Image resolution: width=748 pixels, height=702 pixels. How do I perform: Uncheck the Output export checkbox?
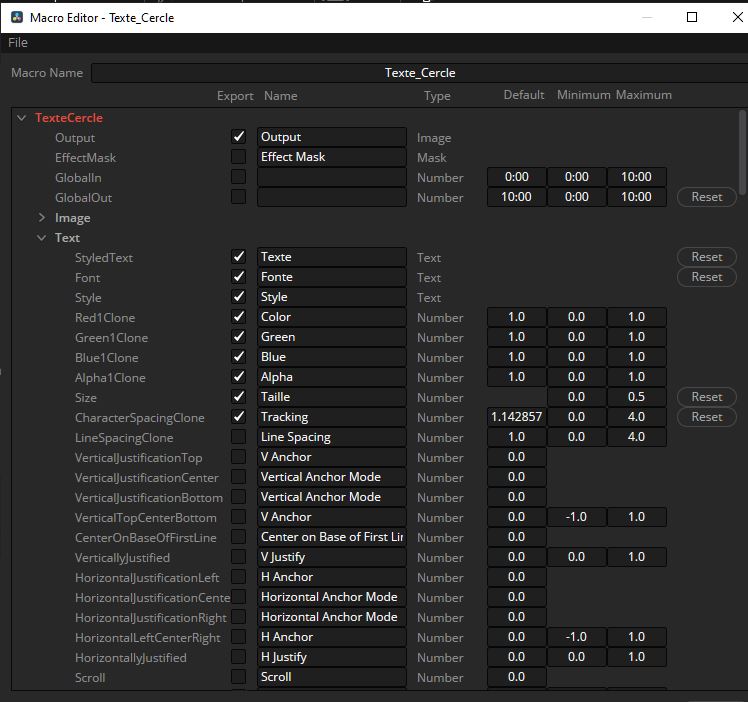238,137
